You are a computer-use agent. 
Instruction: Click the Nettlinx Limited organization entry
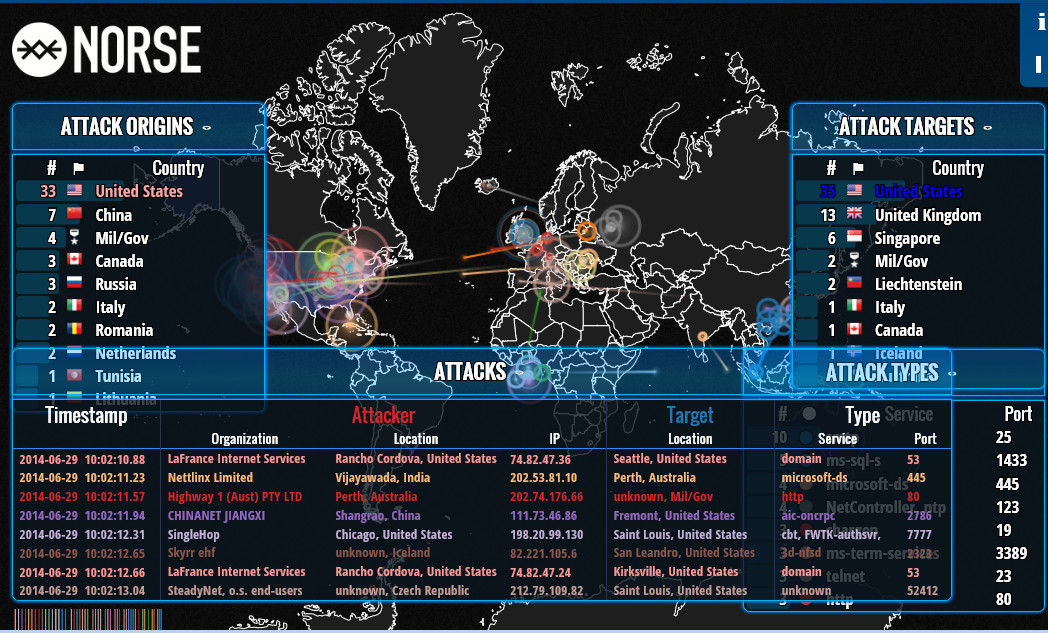click(x=210, y=478)
